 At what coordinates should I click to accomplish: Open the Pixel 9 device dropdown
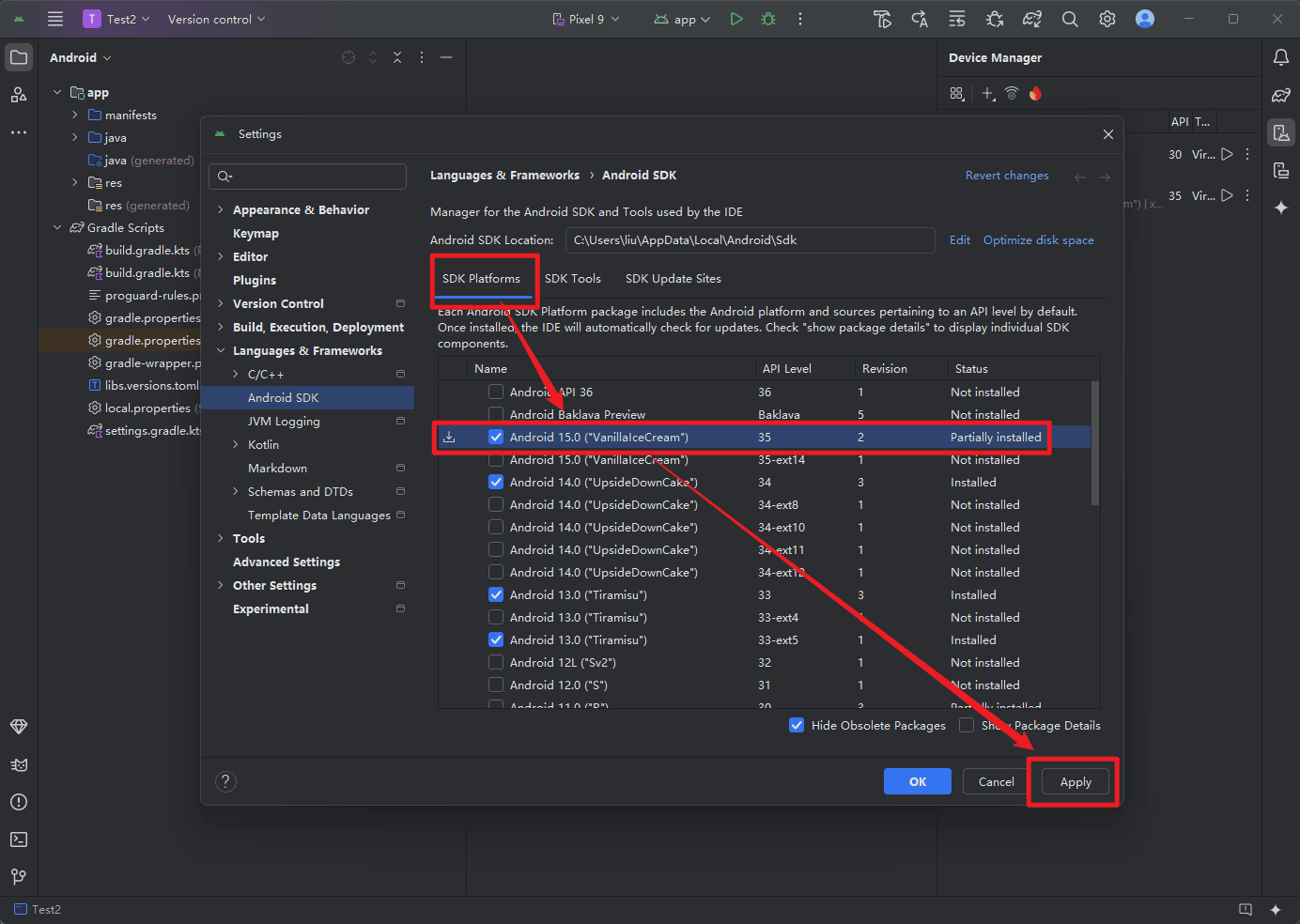coord(586,19)
